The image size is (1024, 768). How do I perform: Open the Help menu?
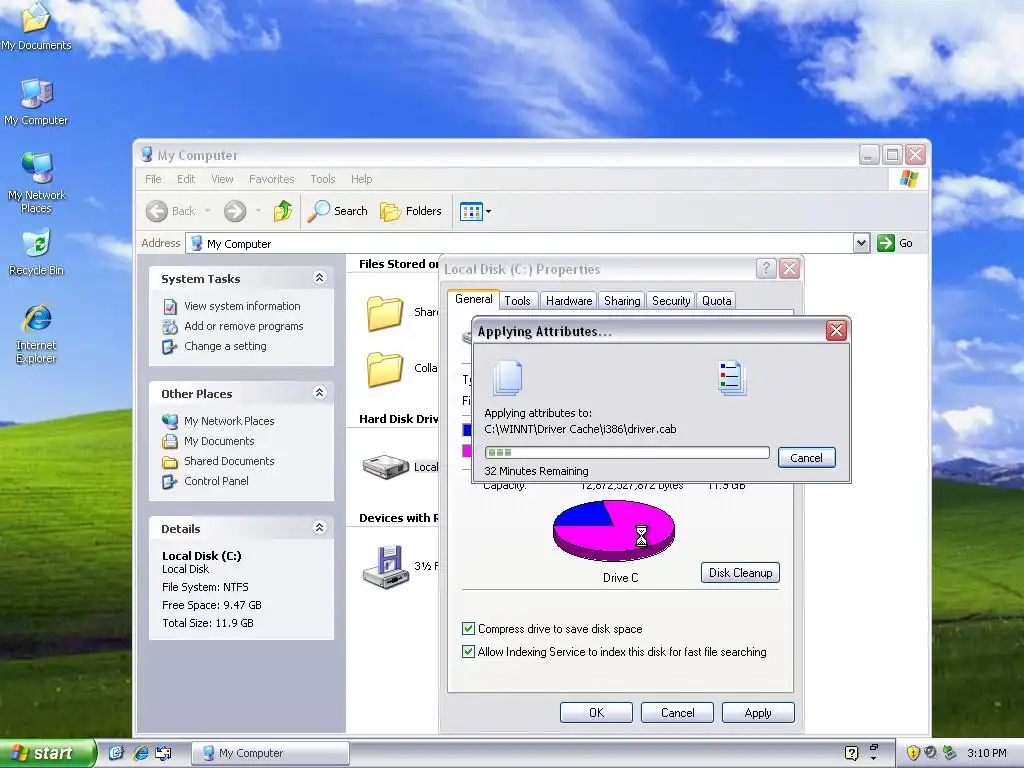[361, 179]
